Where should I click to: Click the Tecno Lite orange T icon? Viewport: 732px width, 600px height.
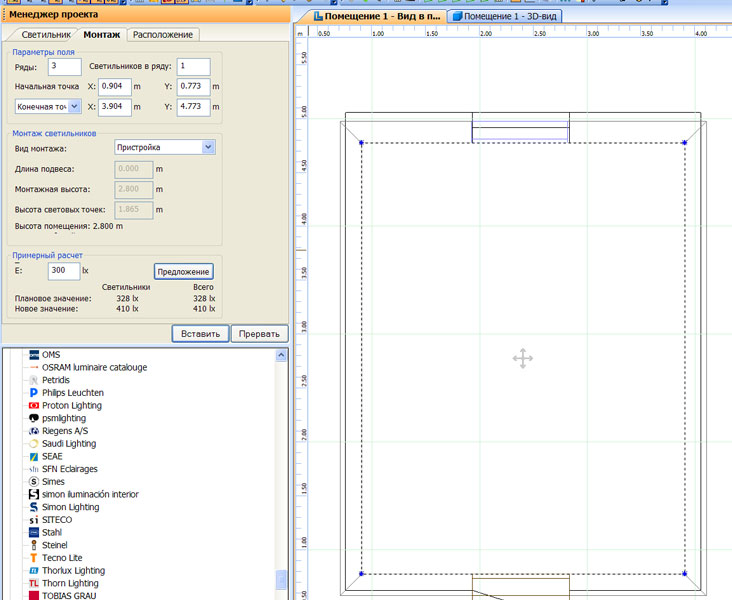(x=33, y=558)
